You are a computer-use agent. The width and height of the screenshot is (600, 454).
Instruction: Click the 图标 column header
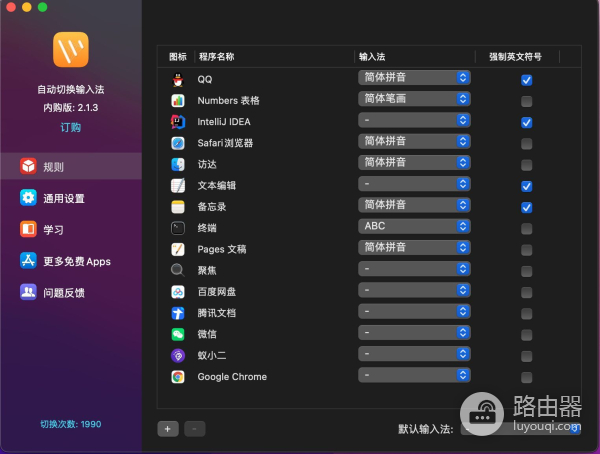click(178, 57)
